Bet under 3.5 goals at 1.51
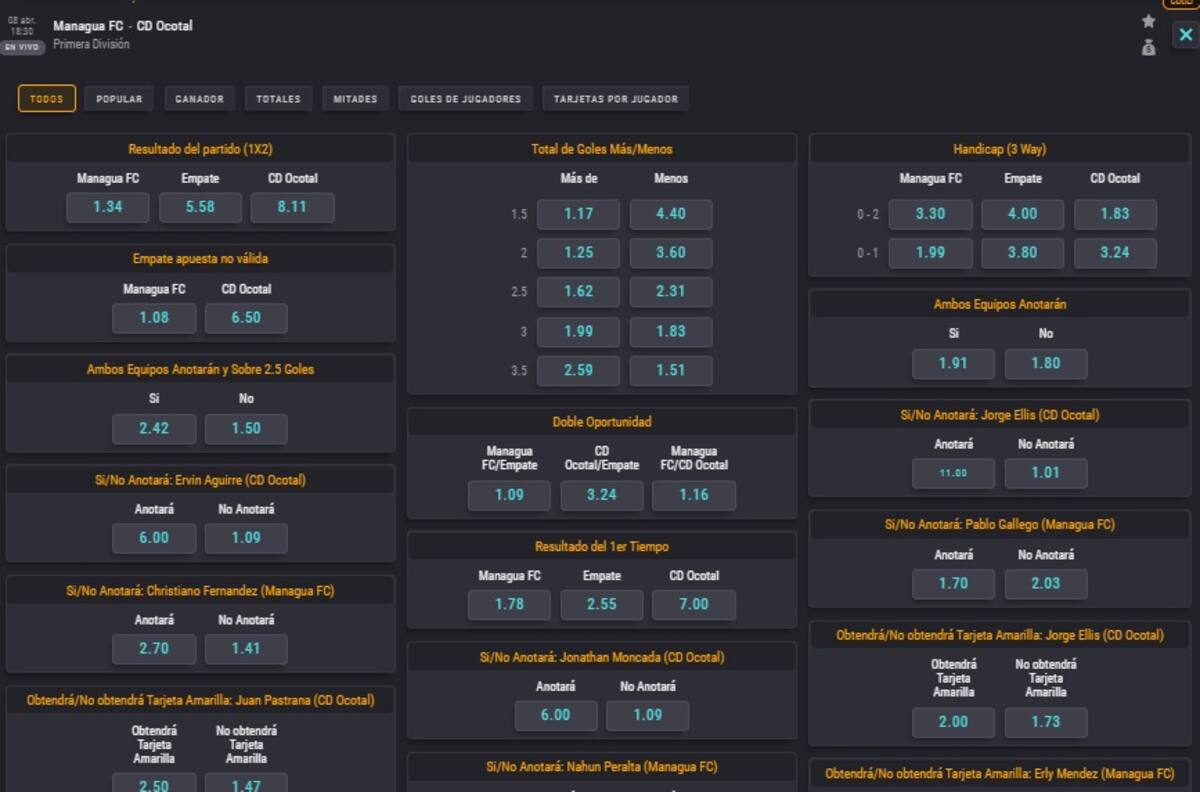The image size is (1200, 792). [671, 371]
